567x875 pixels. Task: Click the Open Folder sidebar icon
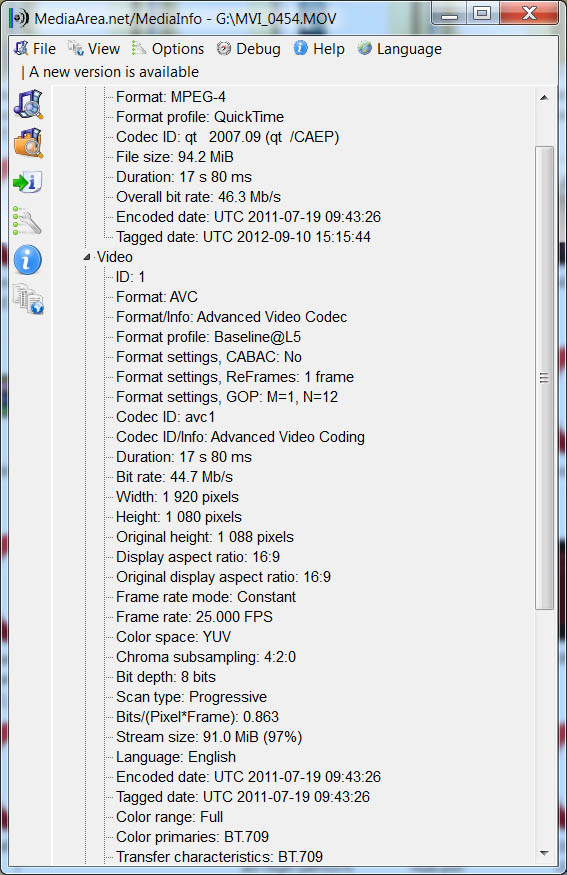tap(28, 143)
